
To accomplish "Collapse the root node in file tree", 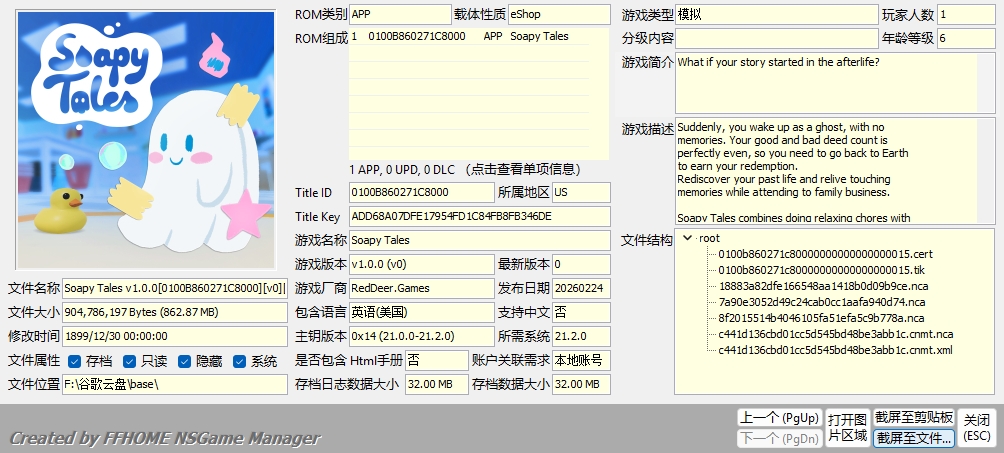I will pos(688,238).
